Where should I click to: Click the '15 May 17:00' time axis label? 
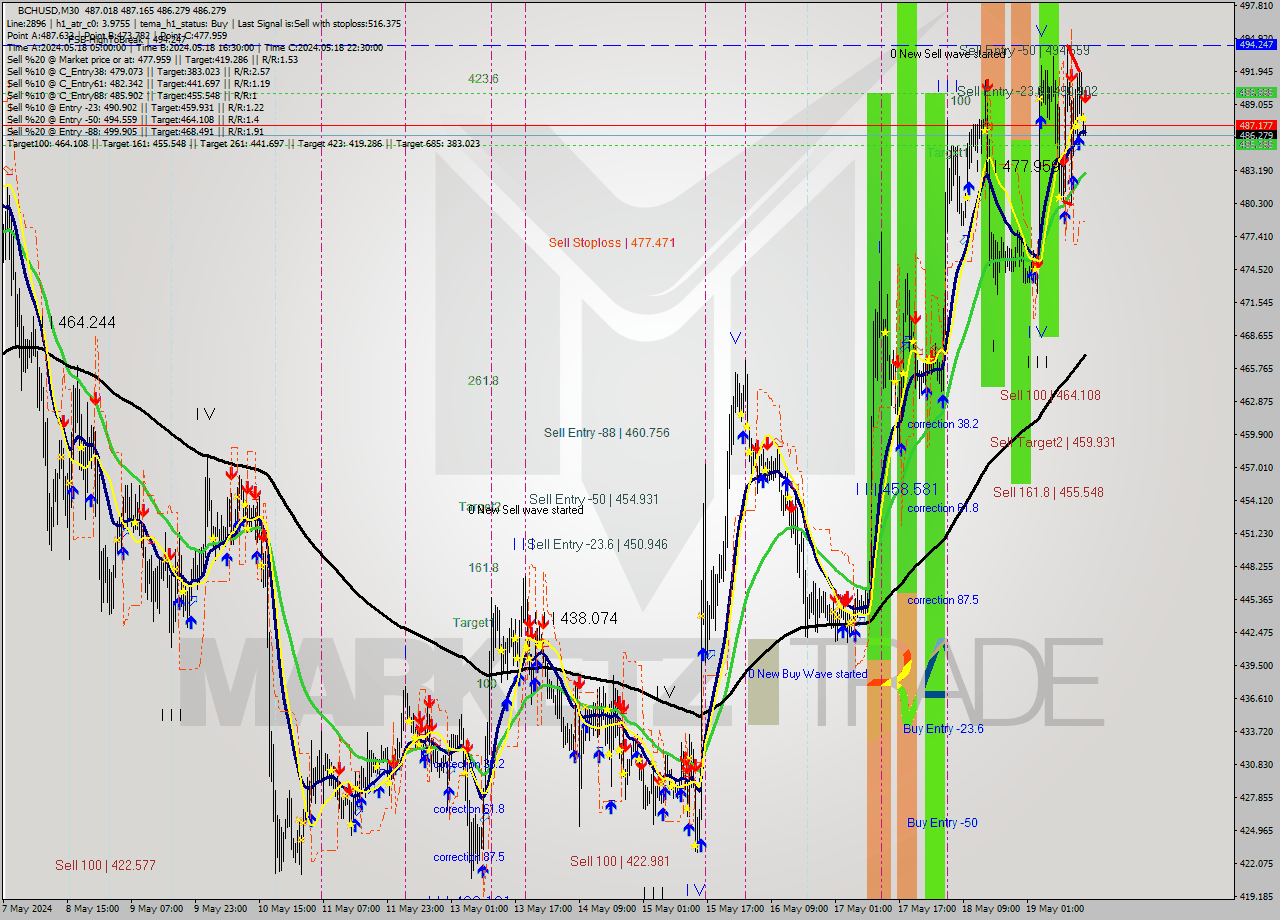pos(735,909)
